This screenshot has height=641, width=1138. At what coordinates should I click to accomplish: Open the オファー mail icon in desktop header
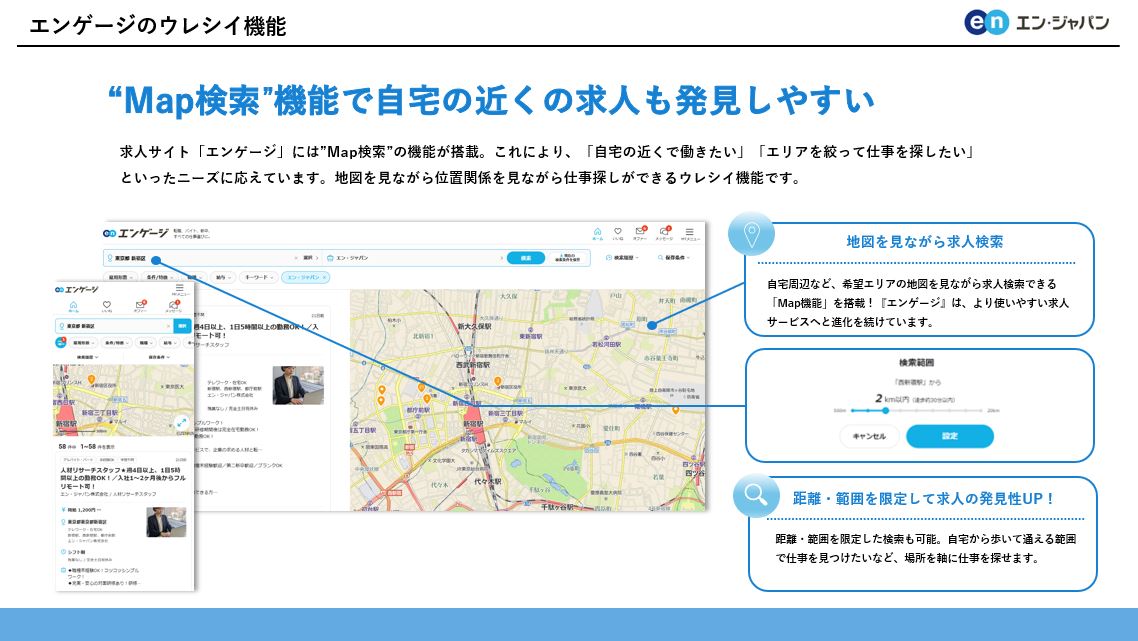pos(640,232)
